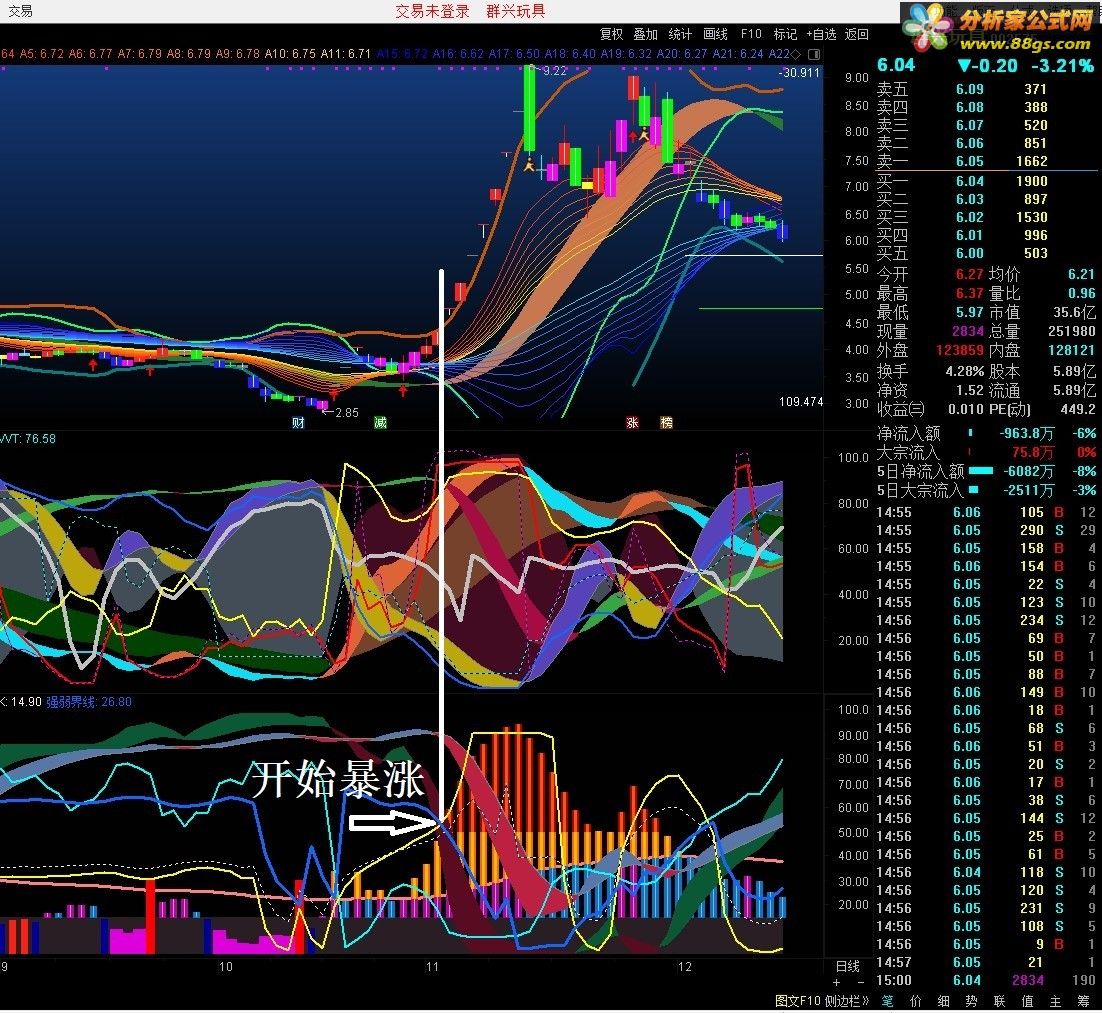This screenshot has height=1013, width=1102.
Task: Click the 财 marker below the chart
Action: pyautogui.click(x=298, y=422)
